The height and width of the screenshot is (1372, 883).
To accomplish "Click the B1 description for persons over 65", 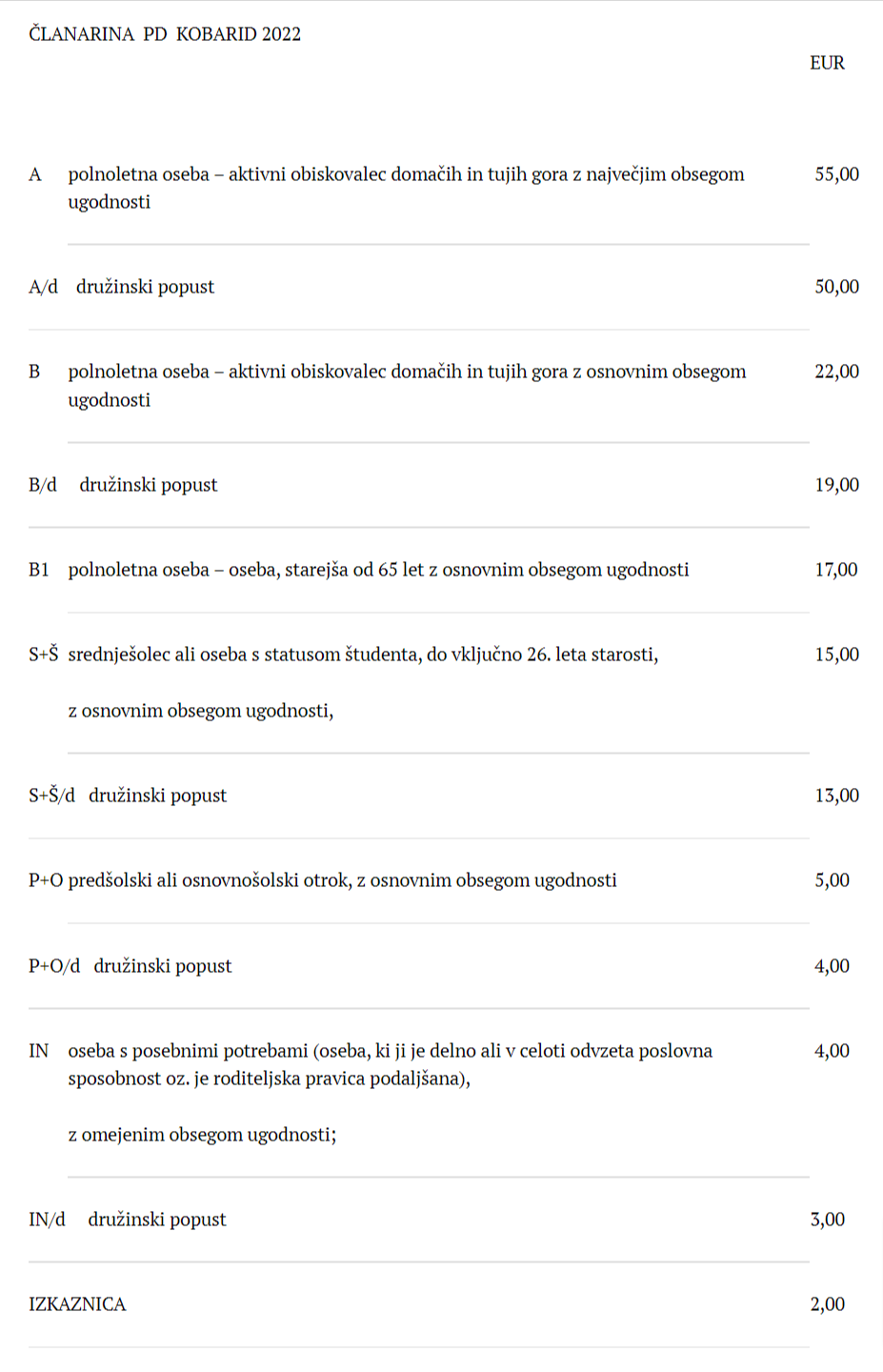I will click(378, 570).
